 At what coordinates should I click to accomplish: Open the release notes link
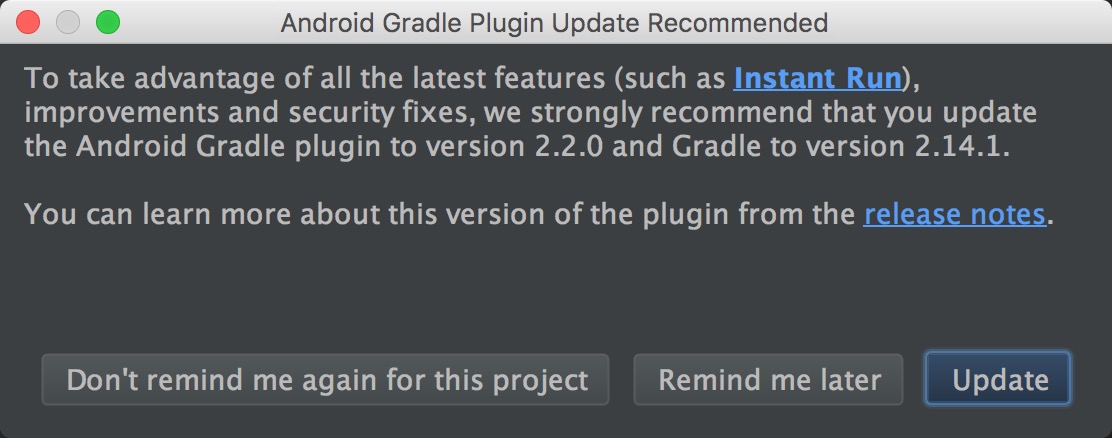954,214
